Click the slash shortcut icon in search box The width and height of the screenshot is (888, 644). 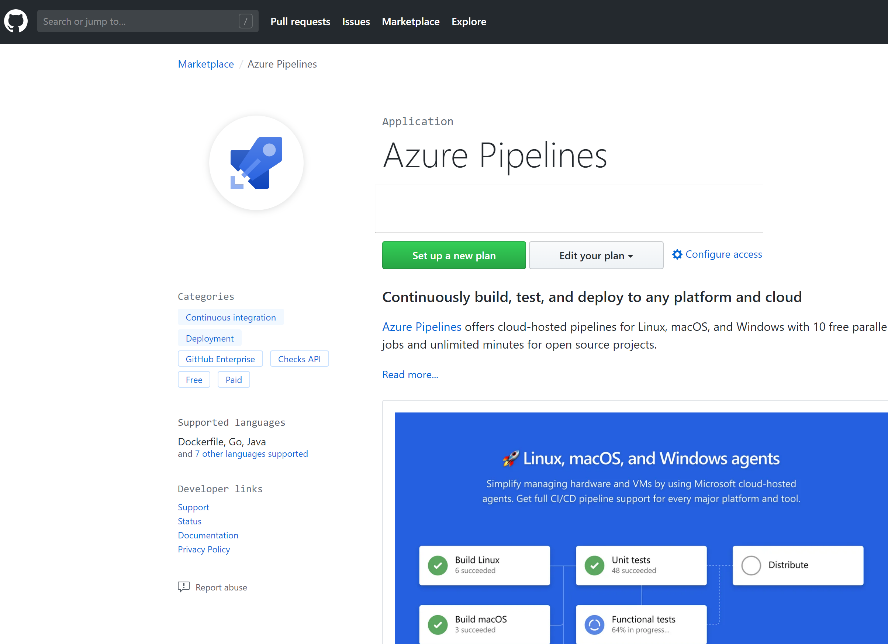tap(246, 22)
